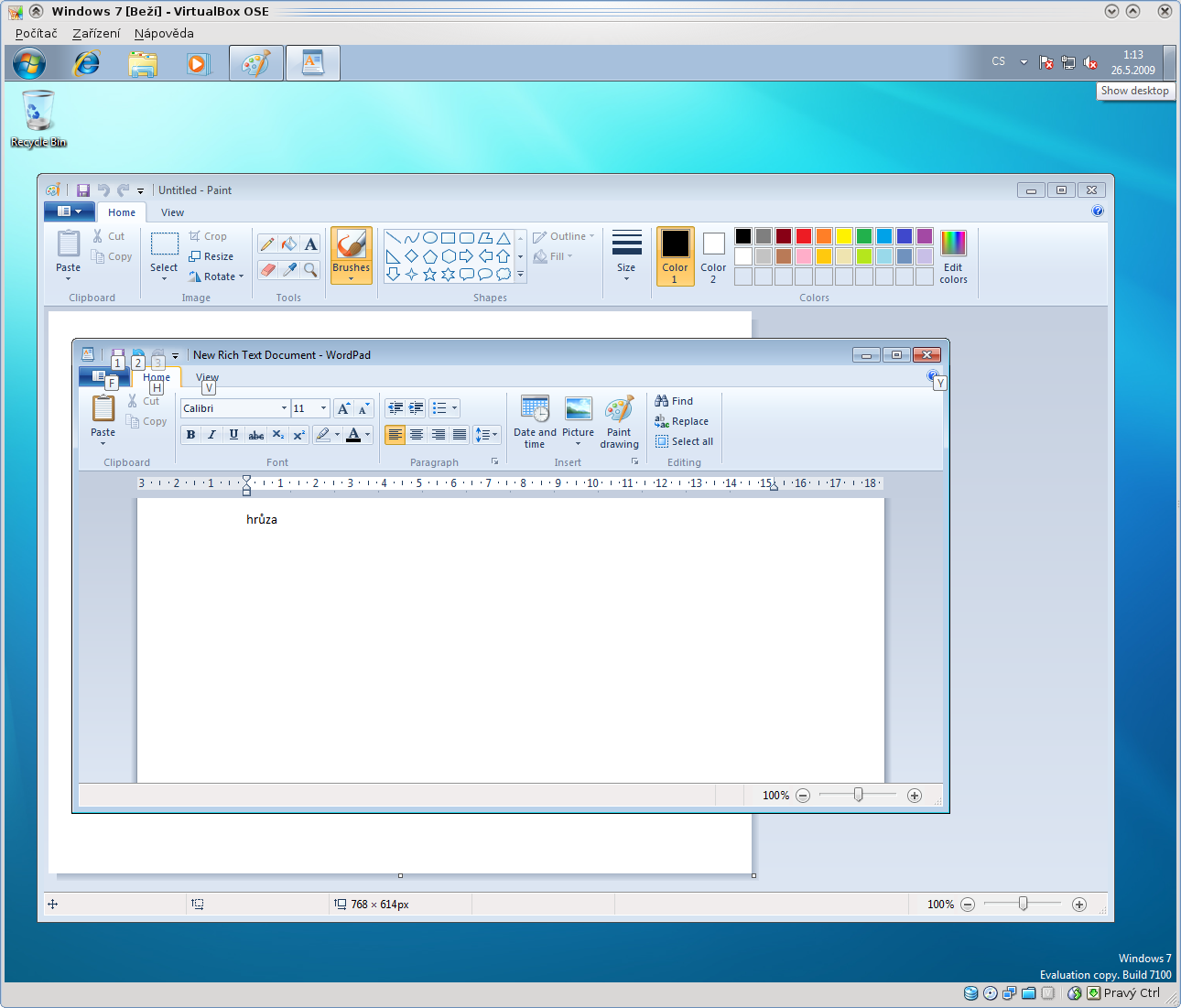
Task: Open the font size dropdown in WordPad
Action: [x=323, y=408]
